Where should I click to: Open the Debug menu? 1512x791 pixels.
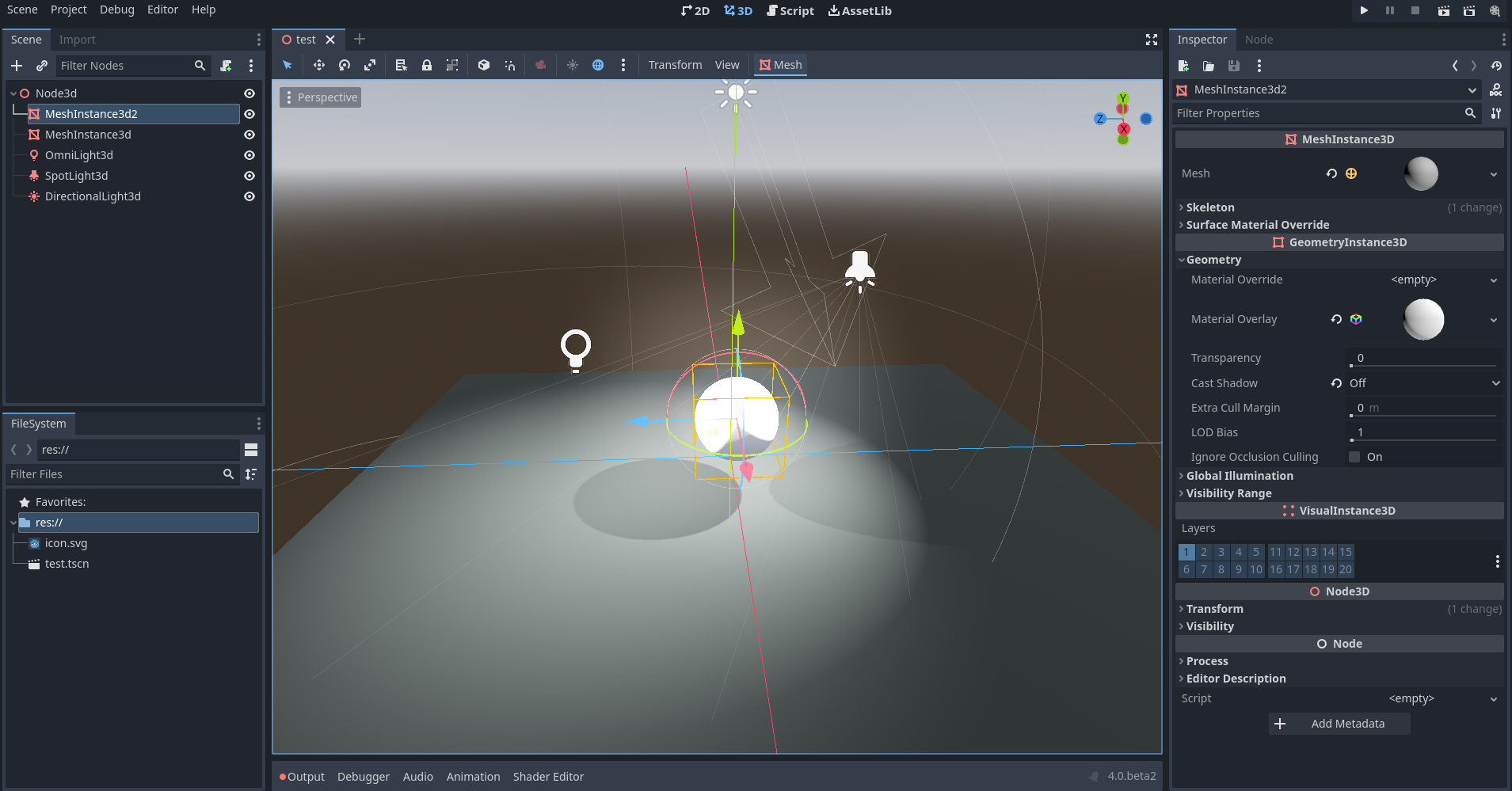click(116, 10)
